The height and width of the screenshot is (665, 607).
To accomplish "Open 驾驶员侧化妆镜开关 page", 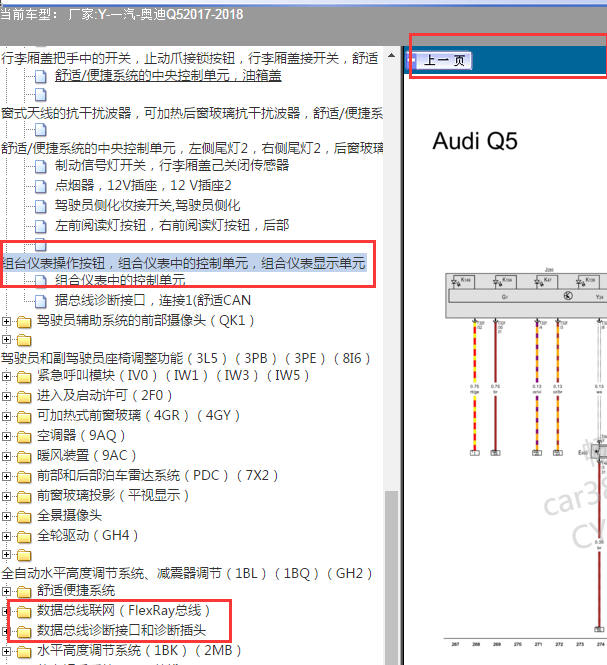I will click(147, 206).
